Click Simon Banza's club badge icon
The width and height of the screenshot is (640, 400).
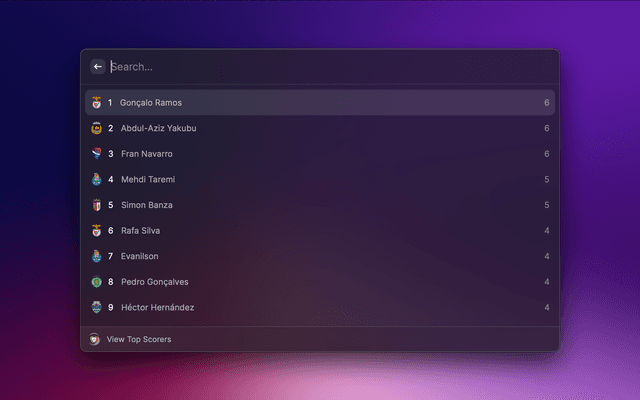pyautogui.click(x=96, y=205)
